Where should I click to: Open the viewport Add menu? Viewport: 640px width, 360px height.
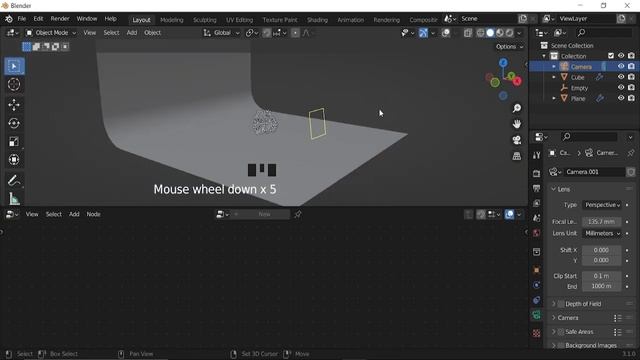click(x=131, y=33)
